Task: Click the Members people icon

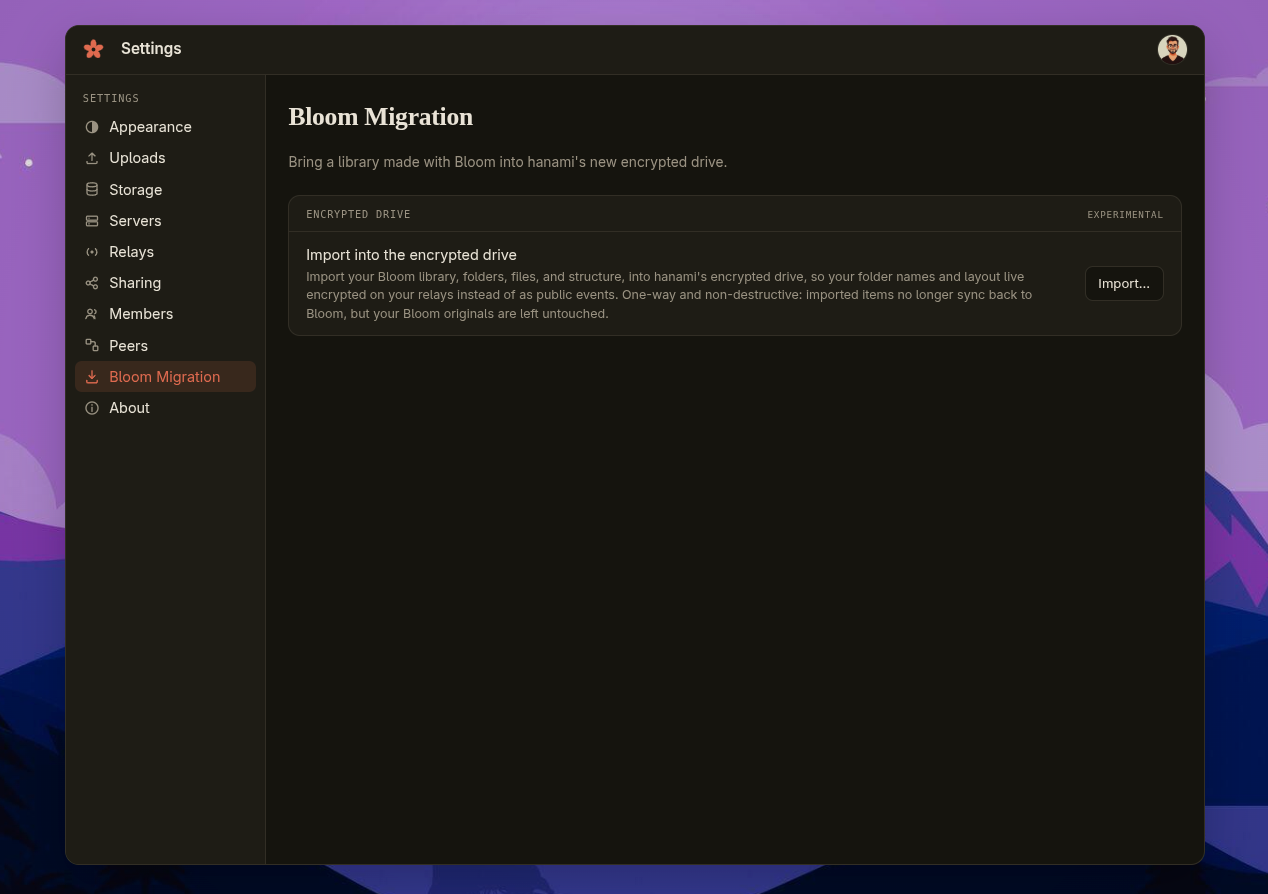Action: tap(92, 314)
